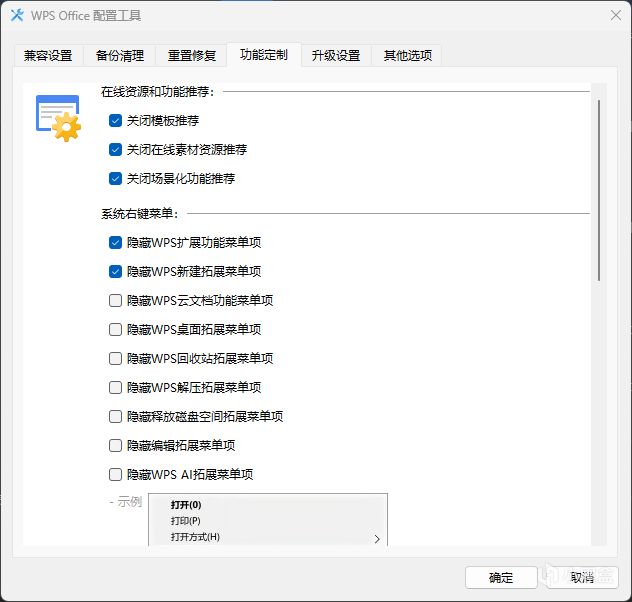The height and width of the screenshot is (602, 632).
Task: Select the 重置修复 tab
Action: tap(192, 55)
